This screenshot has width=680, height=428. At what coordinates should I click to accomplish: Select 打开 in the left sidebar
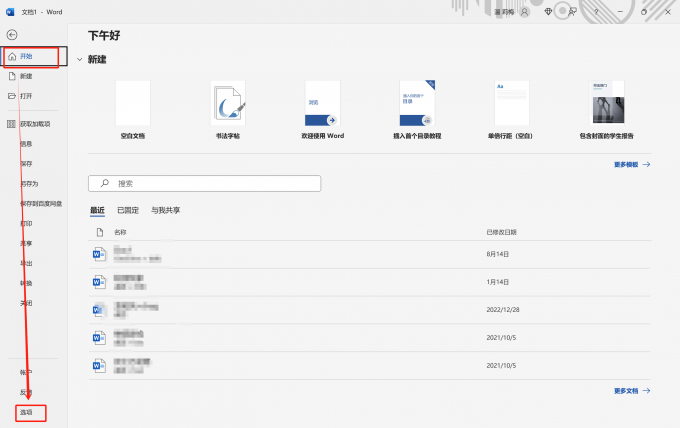tap(26, 96)
